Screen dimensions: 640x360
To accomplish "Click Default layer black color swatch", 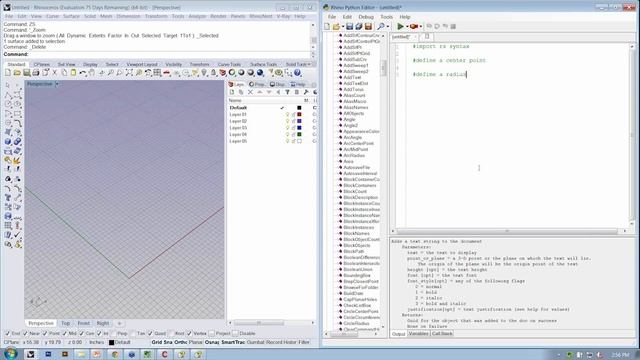I will 299,108.
